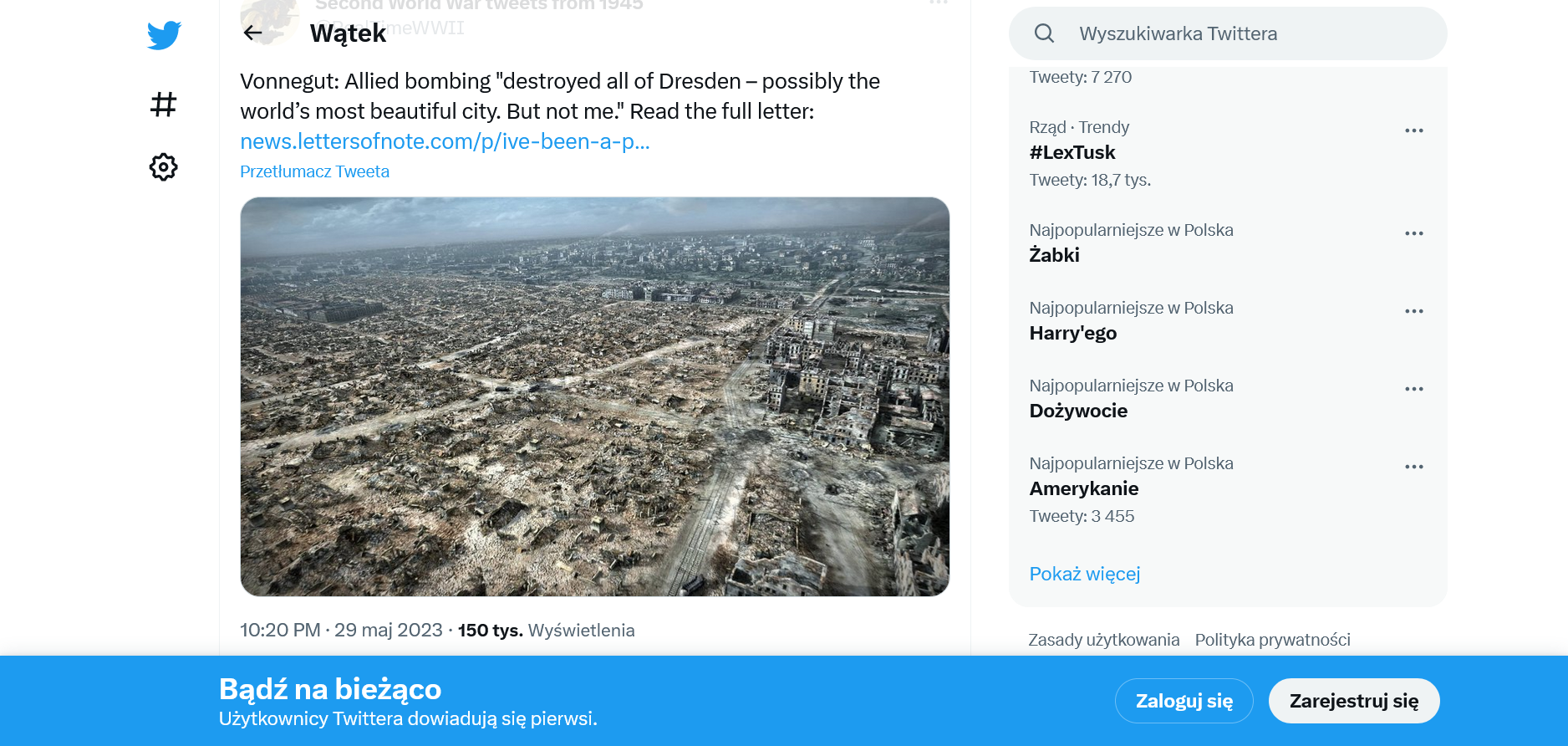Click the Wyszukiwarka Twittera search field
Image resolution: width=1568 pixels, height=746 pixels.
pos(1228,33)
